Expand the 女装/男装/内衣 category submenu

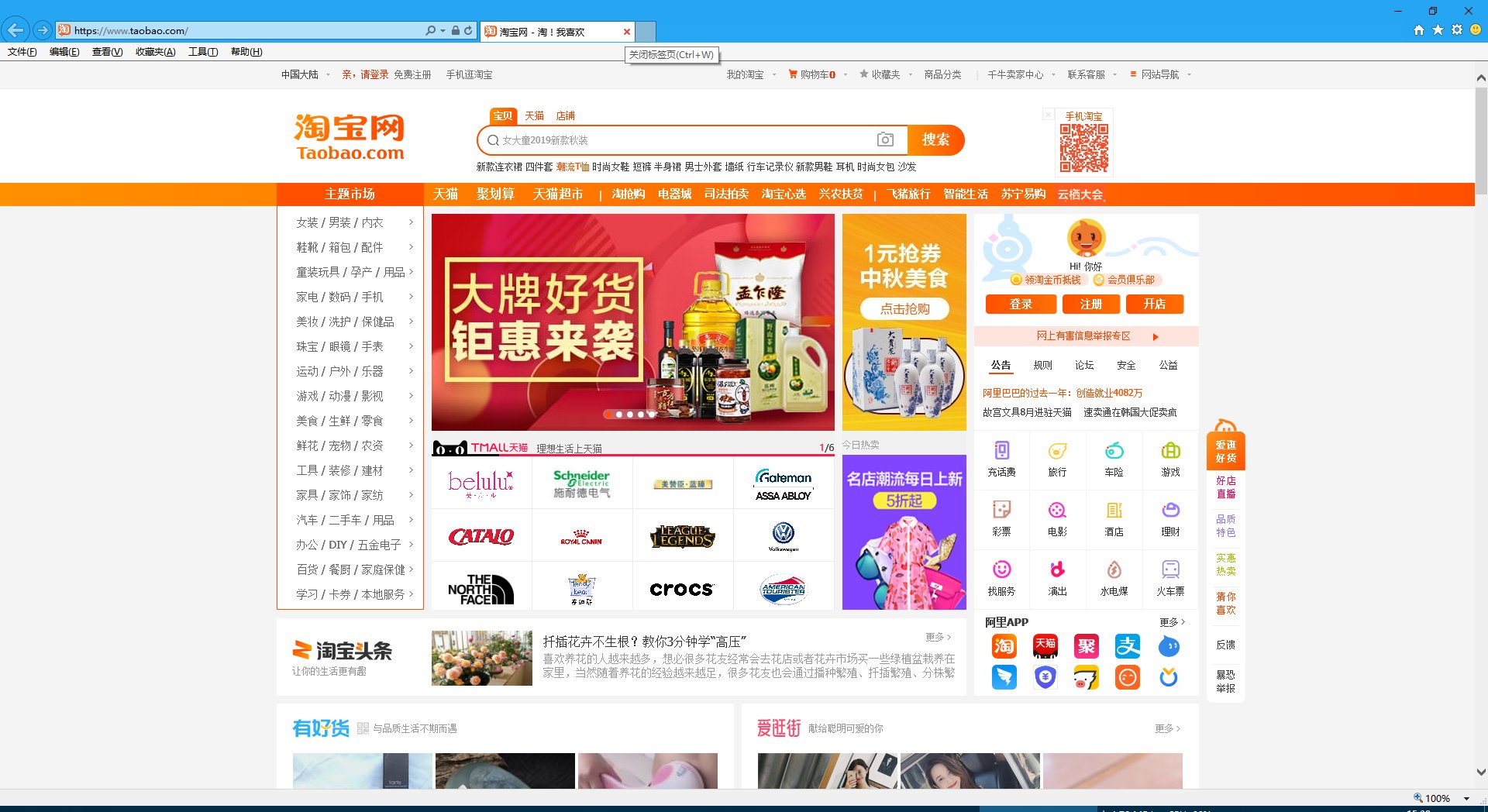pos(339,222)
